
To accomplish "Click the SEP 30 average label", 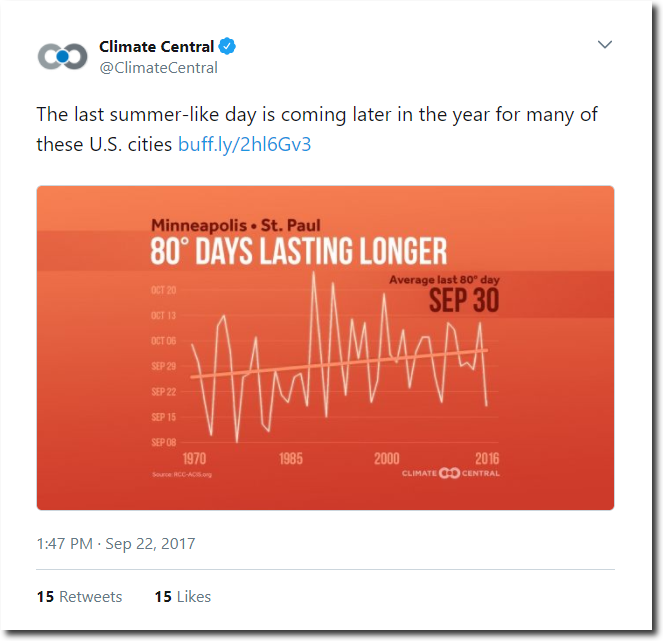I will coord(464,301).
